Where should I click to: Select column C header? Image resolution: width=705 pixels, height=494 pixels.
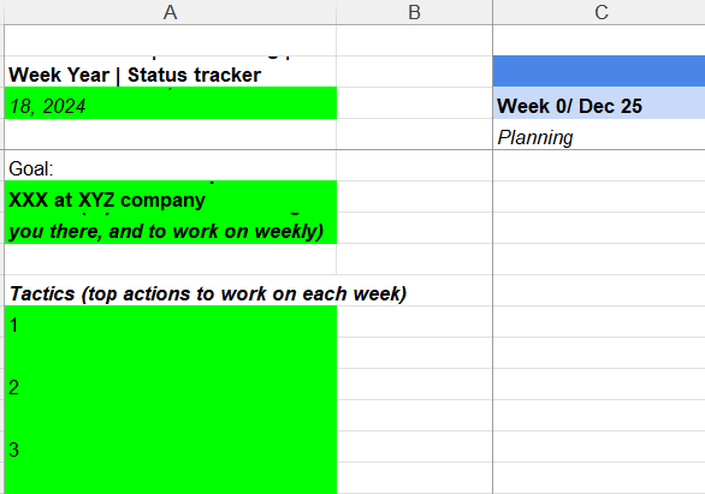tap(599, 12)
